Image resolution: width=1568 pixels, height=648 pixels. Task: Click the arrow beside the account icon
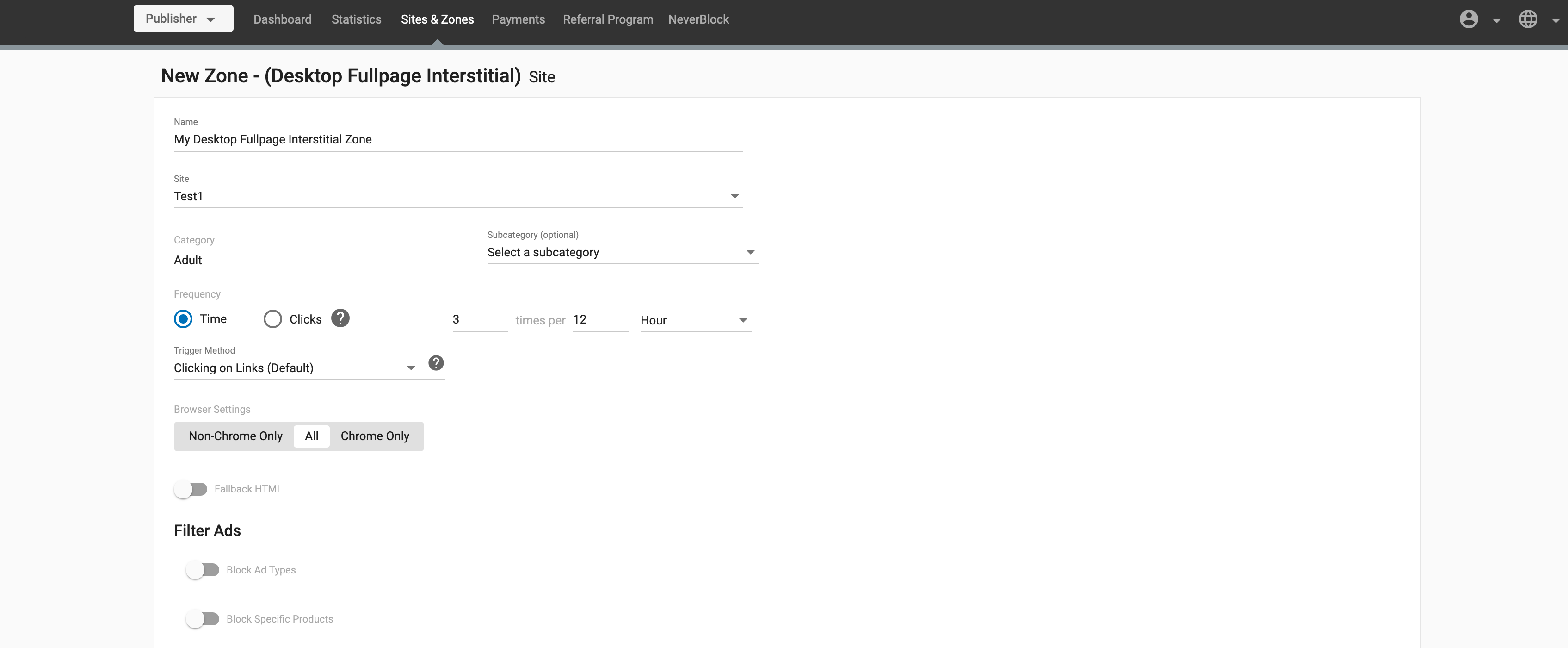1496,21
